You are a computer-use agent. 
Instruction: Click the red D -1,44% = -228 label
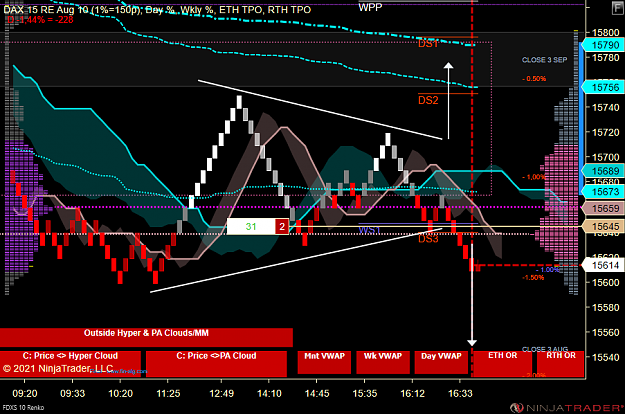tap(40, 20)
